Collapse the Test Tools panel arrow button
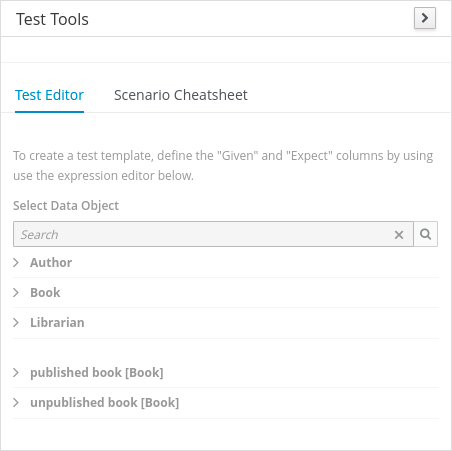The height and width of the screenshot is (451, 452). (x=425, y=18)
